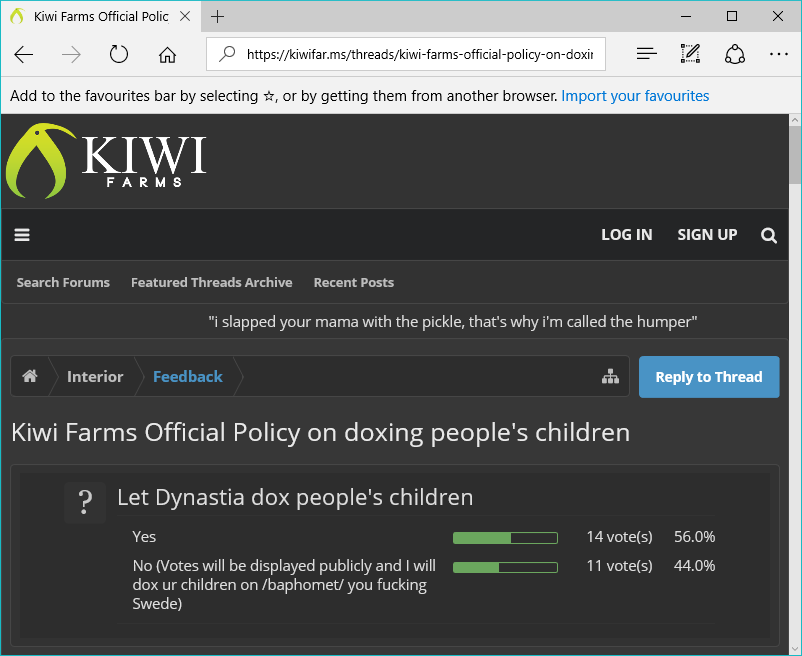Click the 56.0% percentage value
The width and height of the screenshot is (802, 656).
694,537
